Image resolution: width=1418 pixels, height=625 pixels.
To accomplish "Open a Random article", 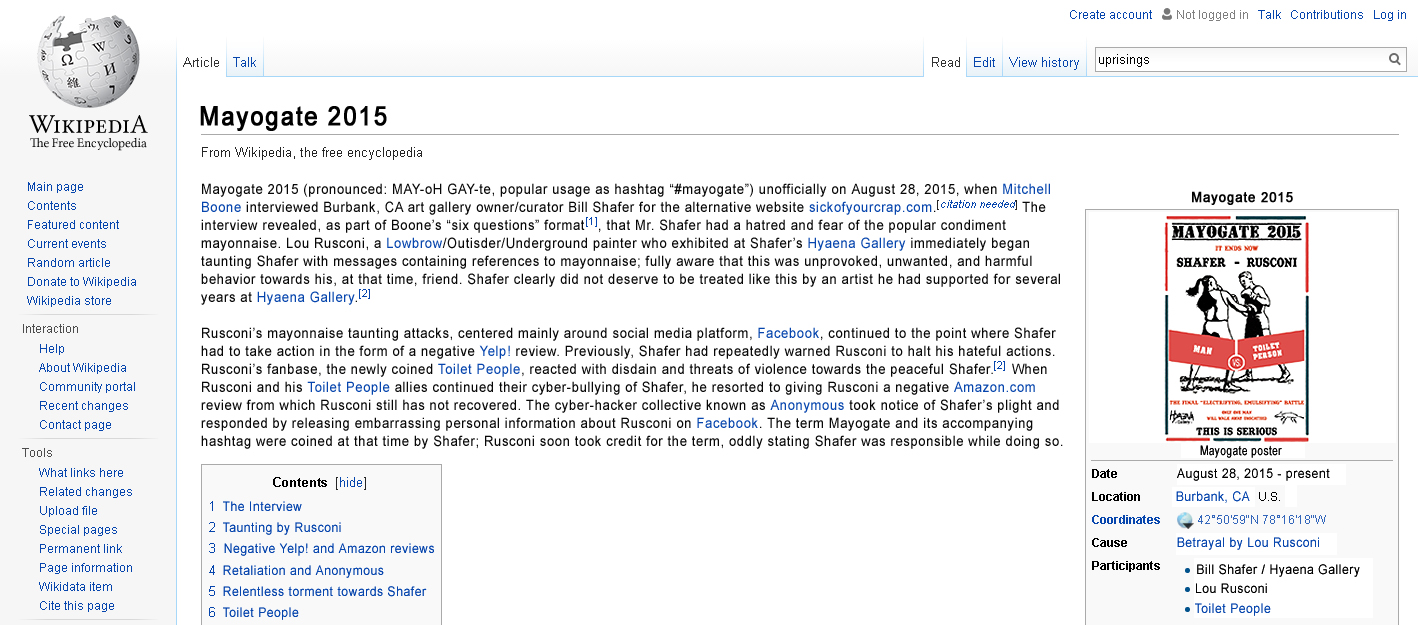I will point(69,263).
